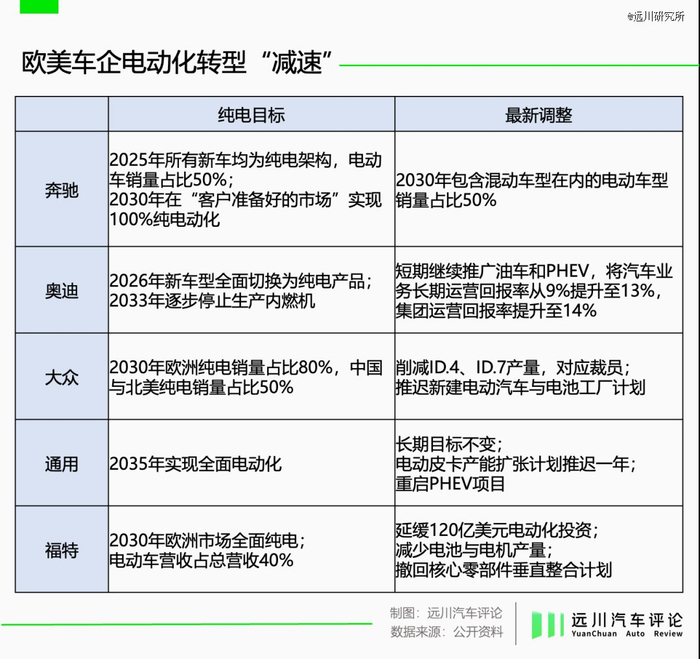
Task: Click the credit line 制图：远川汽车评论
Action: click(x=446, y=613)
